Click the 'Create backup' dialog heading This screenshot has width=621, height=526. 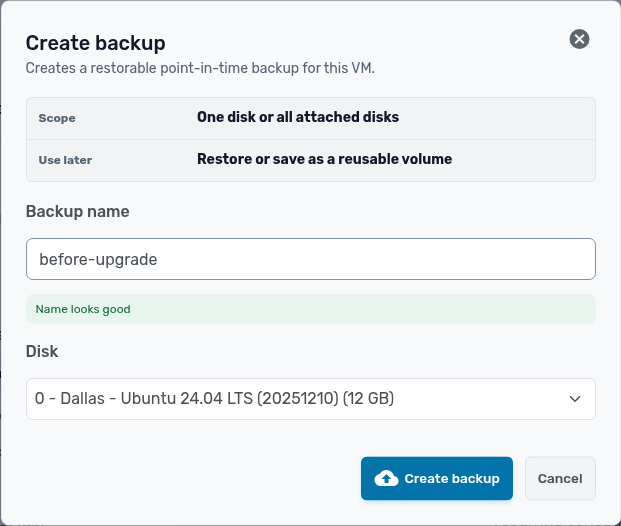[95, 43]
